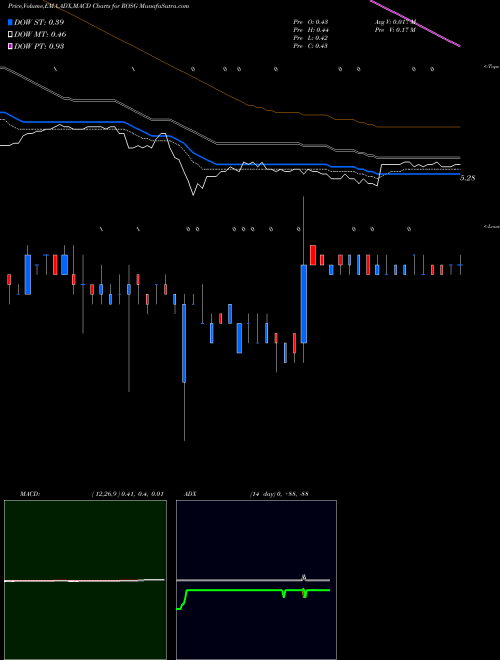The height and width of the screenshot is (660, 500).
Task: Select the 'DOW ST: 0.39' legend text
Action: point(39,22)
